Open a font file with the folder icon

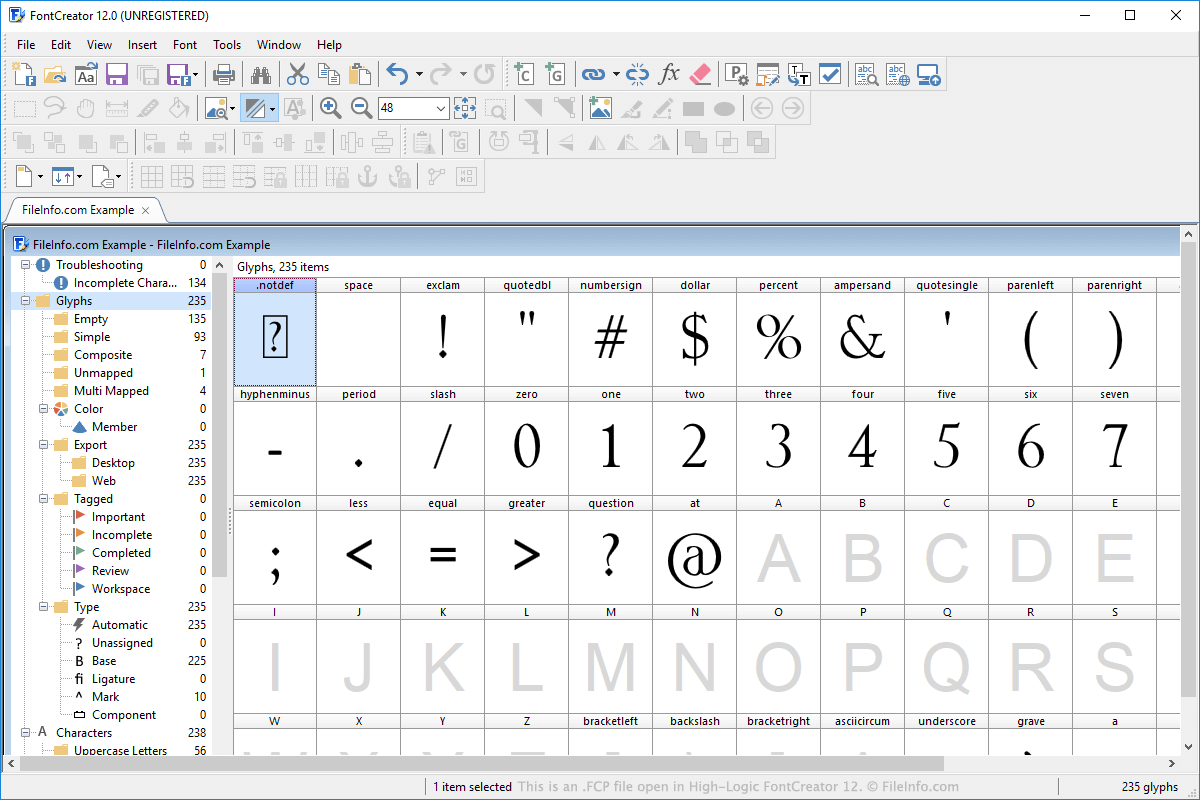click(x=55, y=74)
